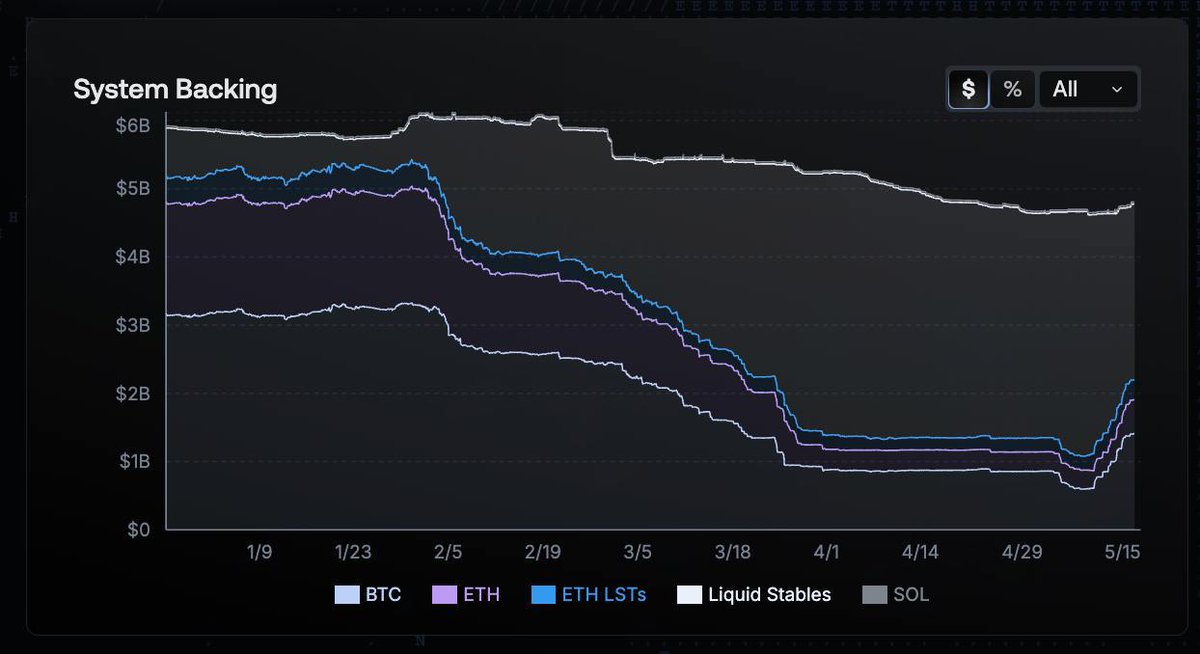This screenshot has height=654, width=1200.
Task: Click the 5/15 date label
Action: tap(1123, 551)
